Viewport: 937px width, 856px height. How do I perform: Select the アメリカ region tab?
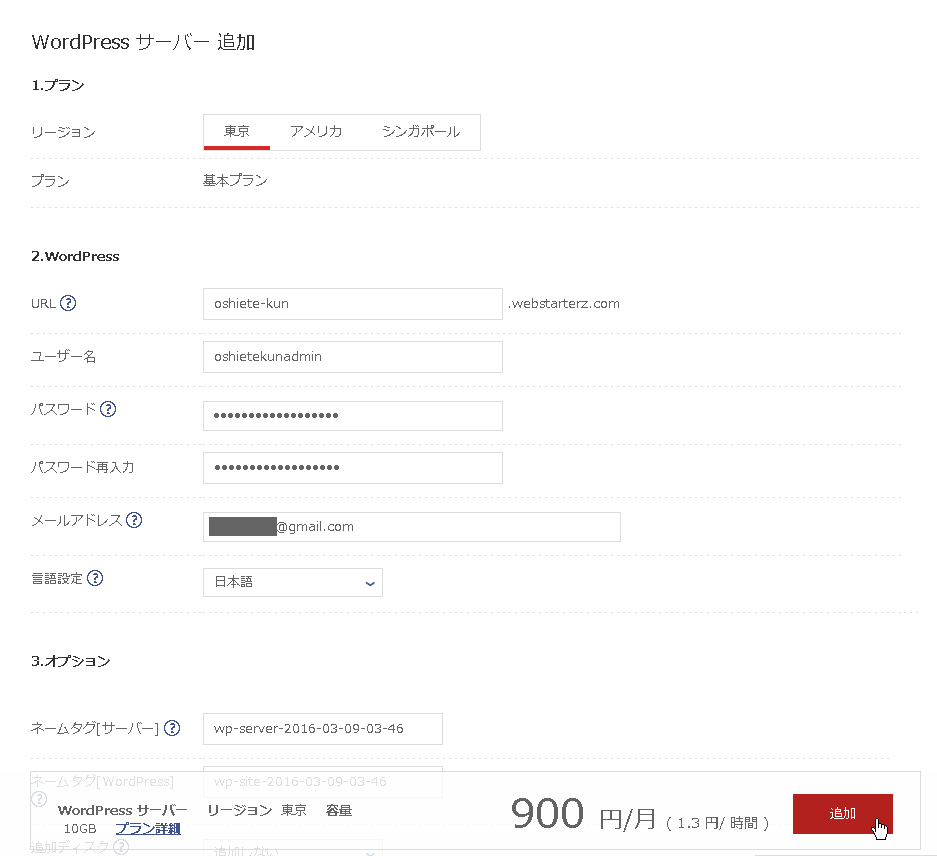pyautogui.click(x=316, y=132)
